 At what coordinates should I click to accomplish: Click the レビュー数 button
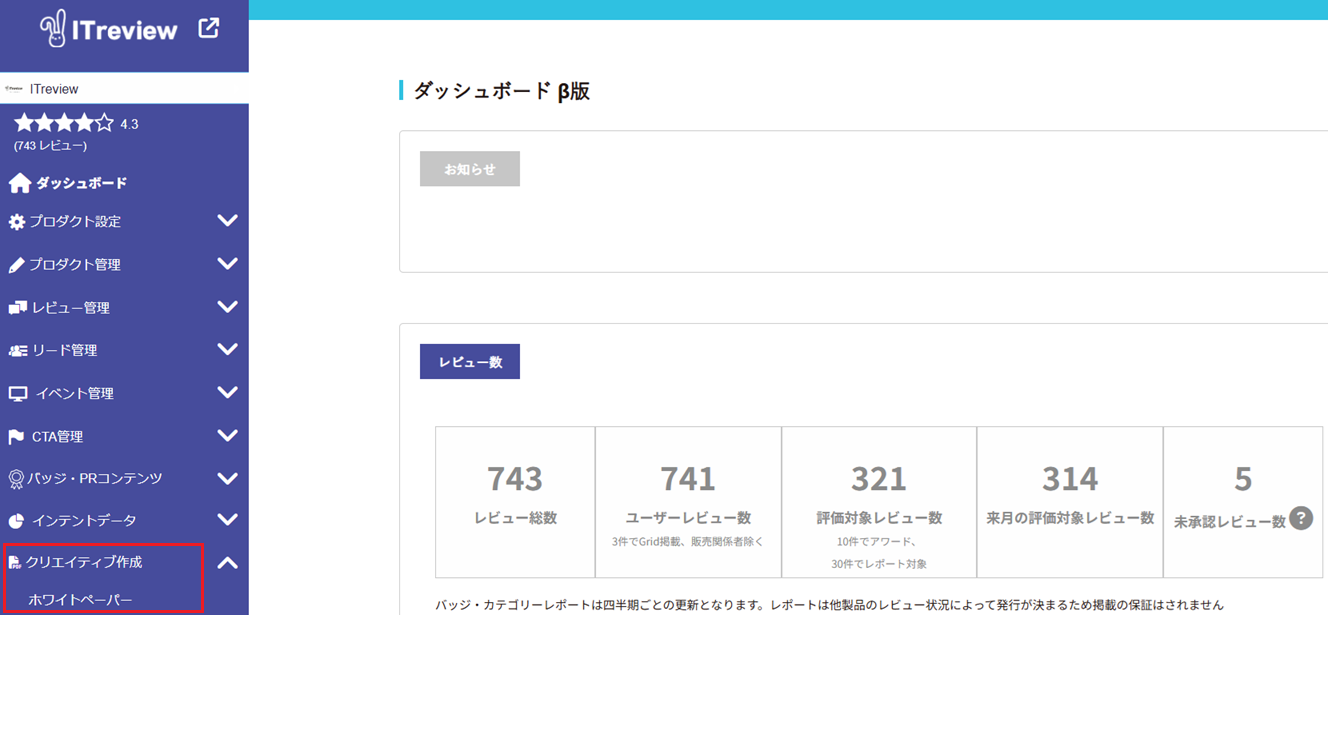(x=469, y=362)
